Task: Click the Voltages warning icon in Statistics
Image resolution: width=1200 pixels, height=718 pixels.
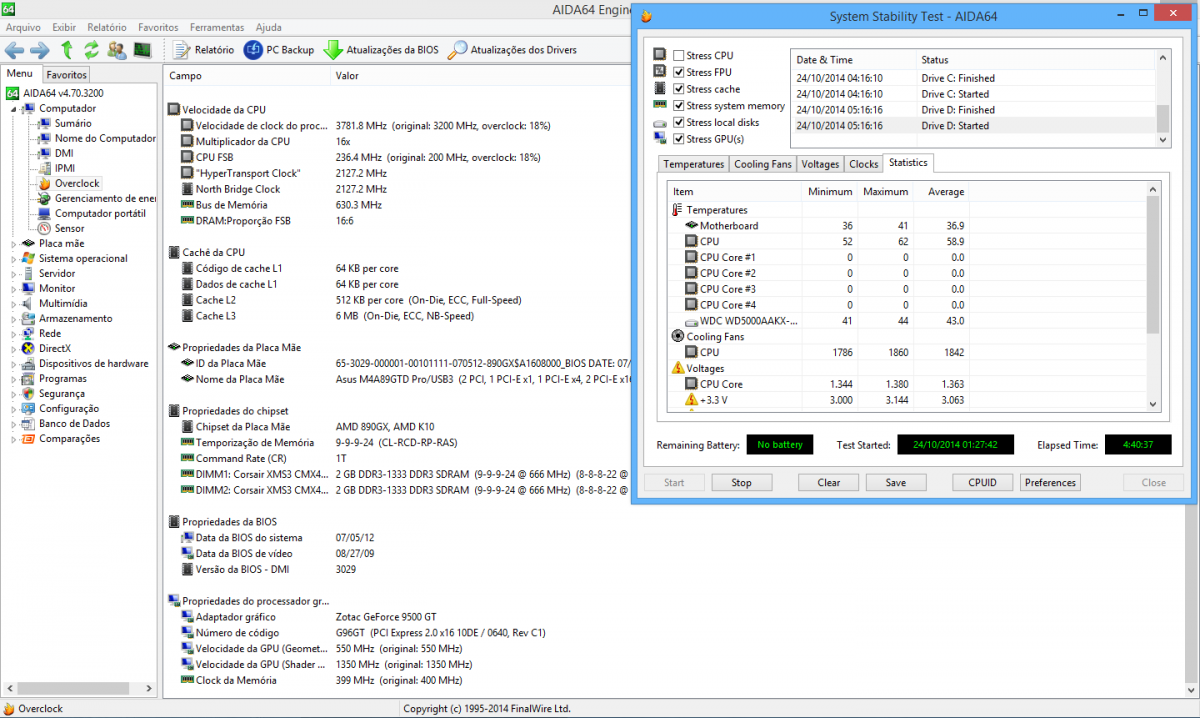Action: (678, 368)
